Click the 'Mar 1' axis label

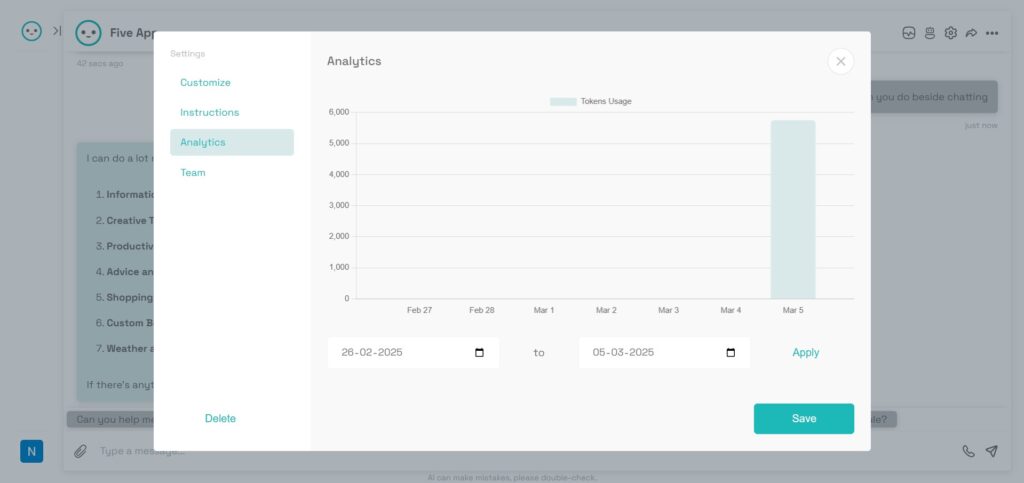[543, 310]
